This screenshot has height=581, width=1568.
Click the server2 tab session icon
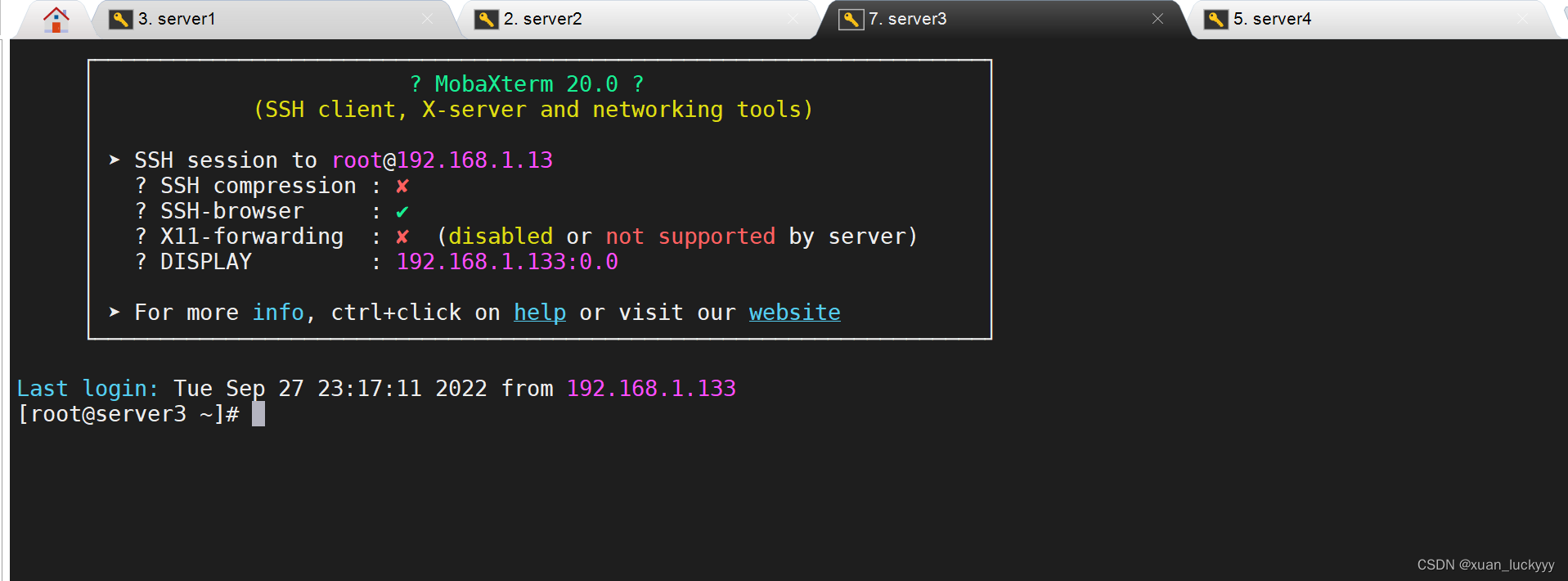[x=487, y=19]
